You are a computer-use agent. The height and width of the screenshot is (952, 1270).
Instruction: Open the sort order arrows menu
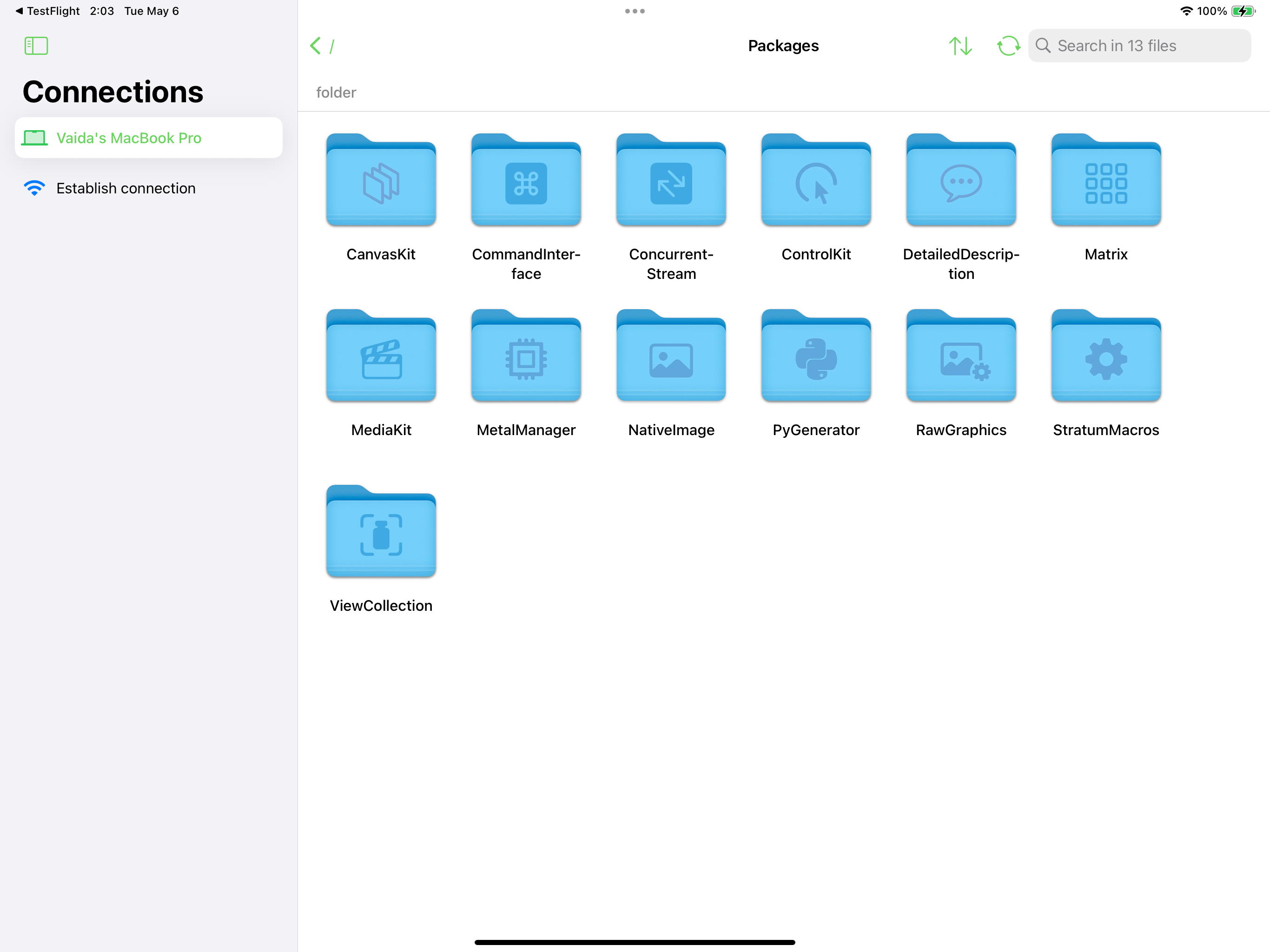click(x=960, y=46)
